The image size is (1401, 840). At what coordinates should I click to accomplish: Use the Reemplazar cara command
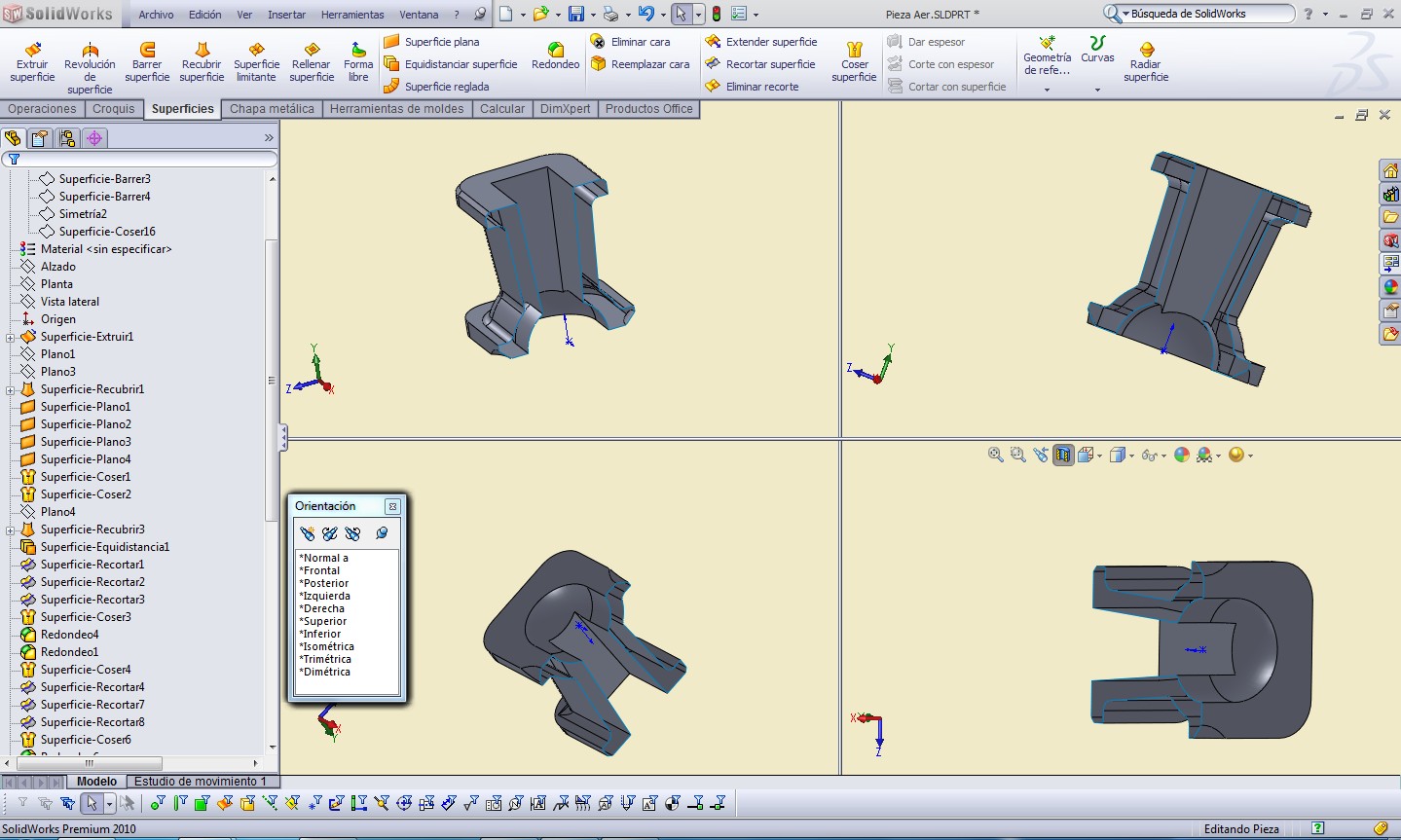pos(640,64)
